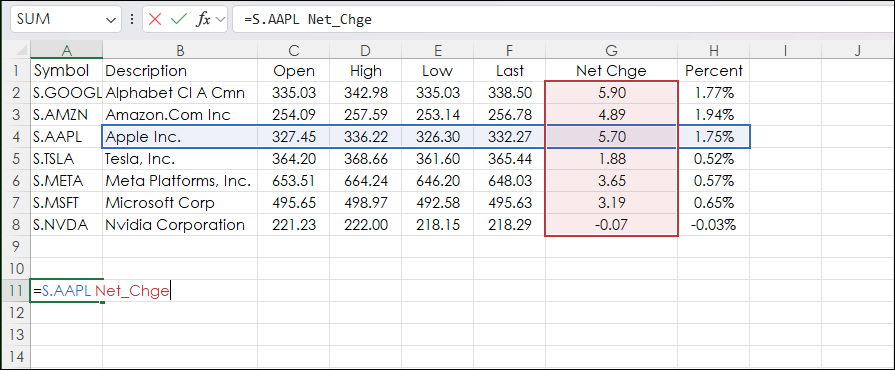Select column G header
Viewport: 895px width, 370px height.
611,50
